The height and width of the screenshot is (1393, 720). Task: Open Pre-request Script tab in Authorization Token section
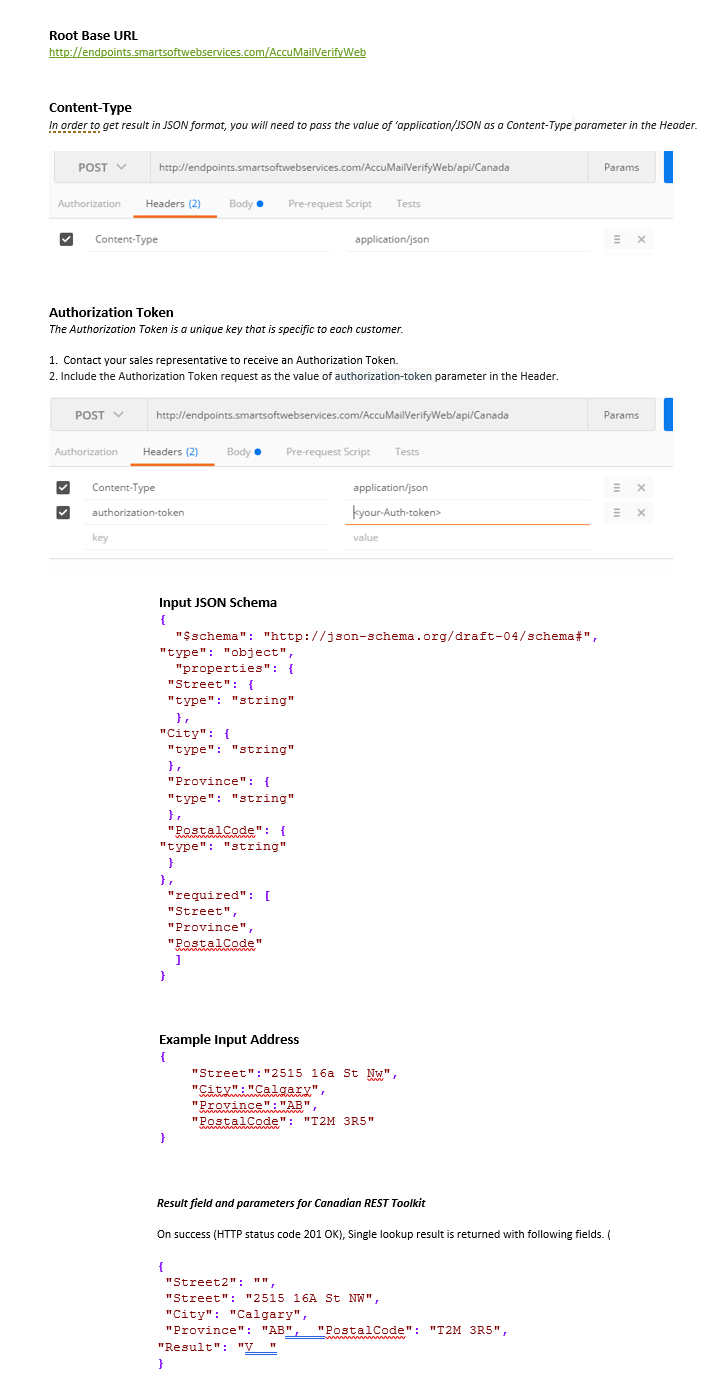click(328, 452)
